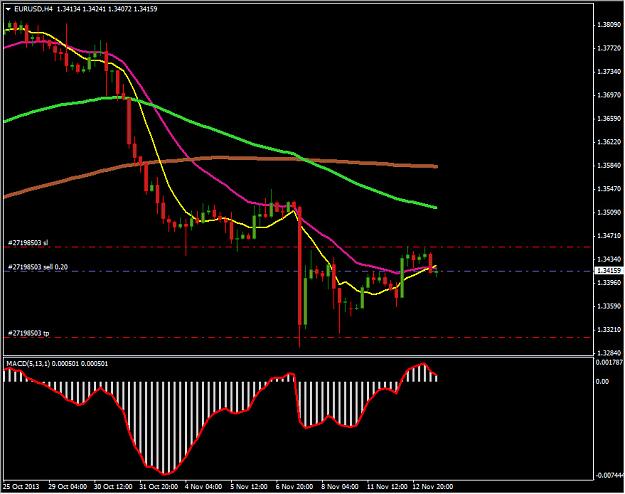Click price axis value 1.36970

click(x=609, y=95)
